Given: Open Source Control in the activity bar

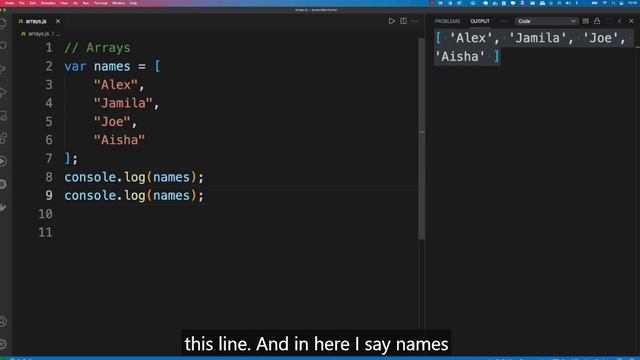Looking at the screenshot, I should click(3, 69).
